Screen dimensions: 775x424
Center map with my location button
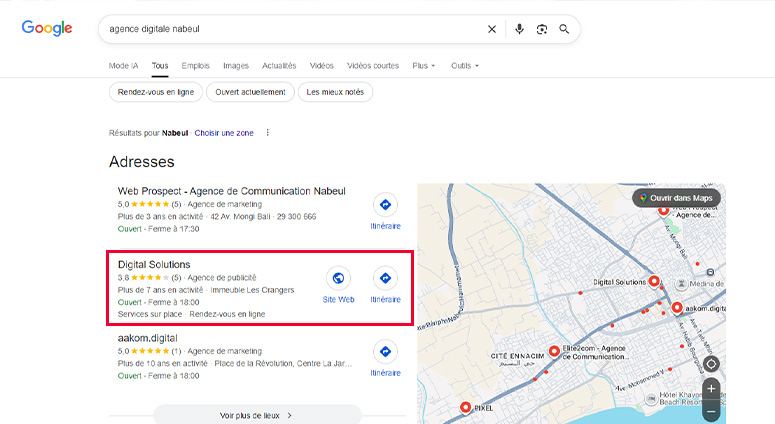pyautogui.click(x=711, y=364)
